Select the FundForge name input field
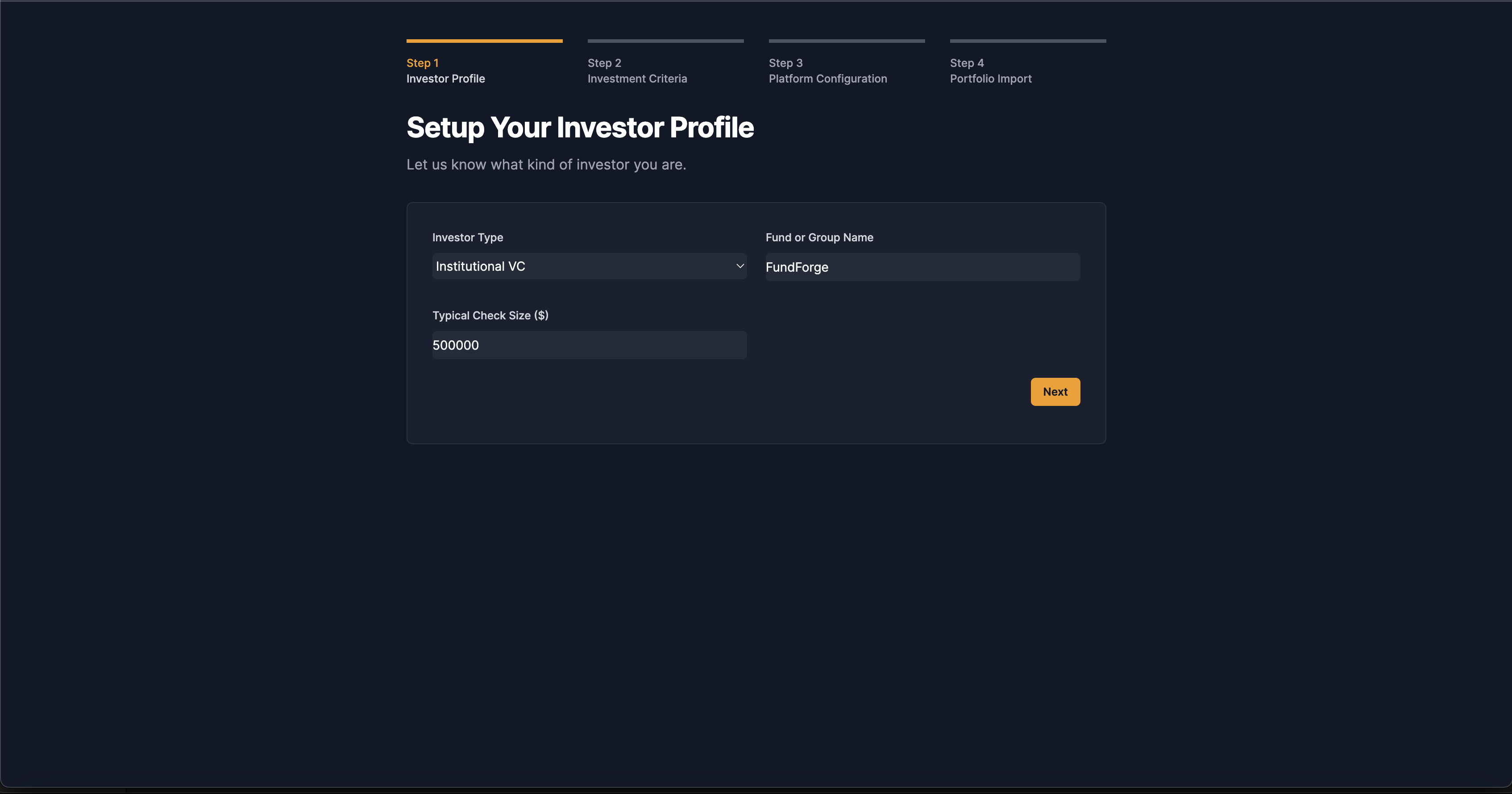Viewport: 1512px width, 794px height. point(922,266)
